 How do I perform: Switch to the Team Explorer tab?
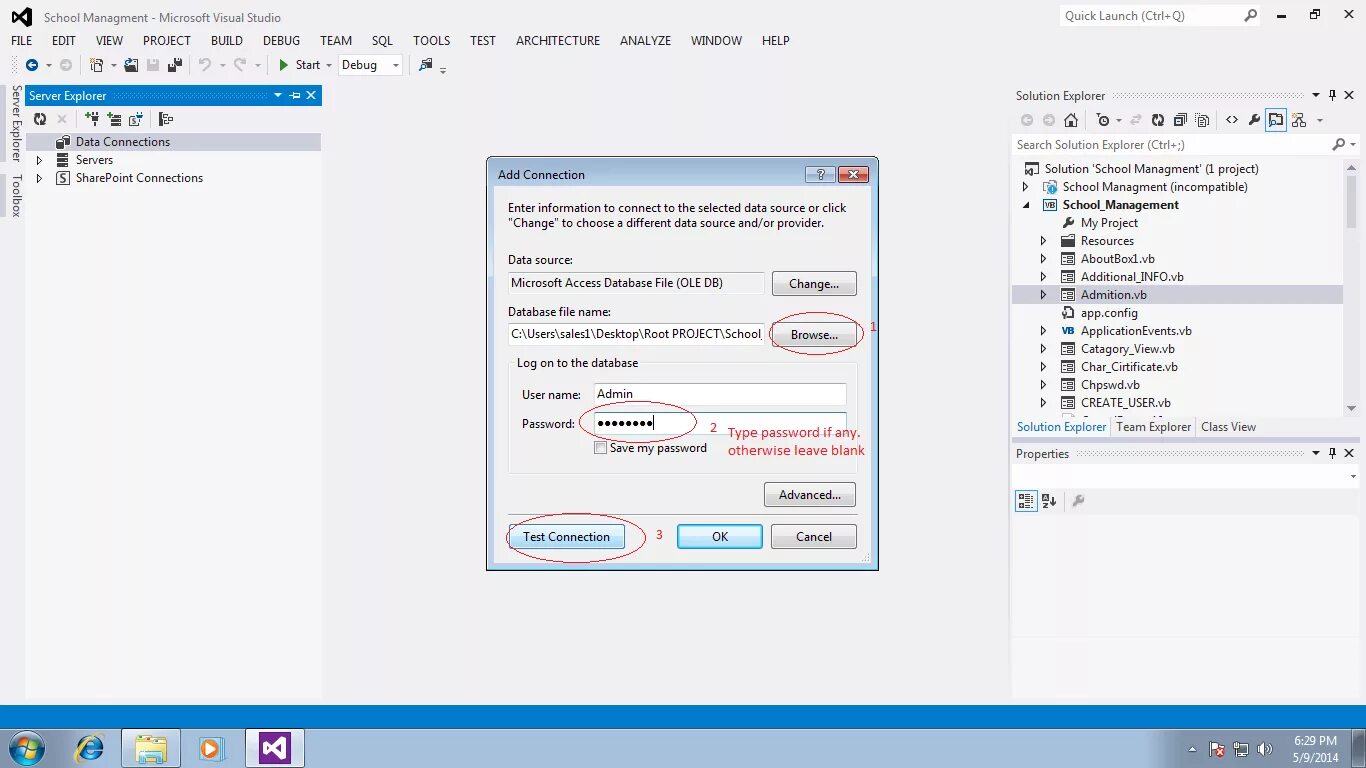(1153, 427)
